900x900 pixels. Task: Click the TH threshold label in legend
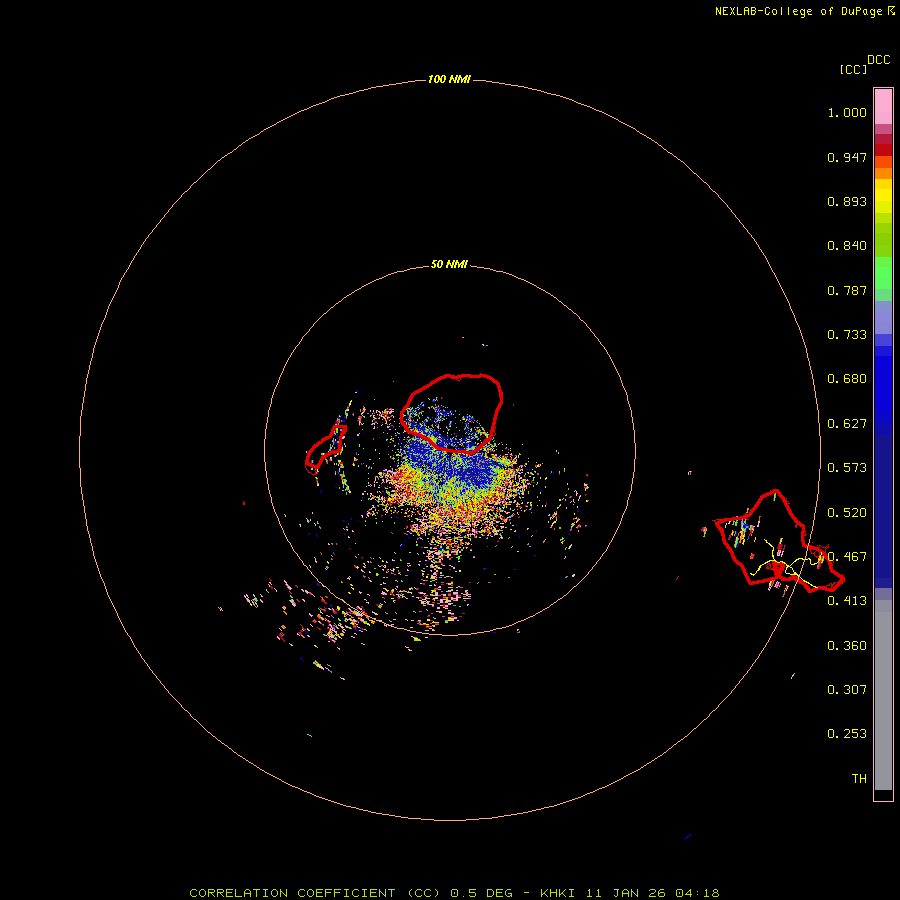click(x=859, y=779)
